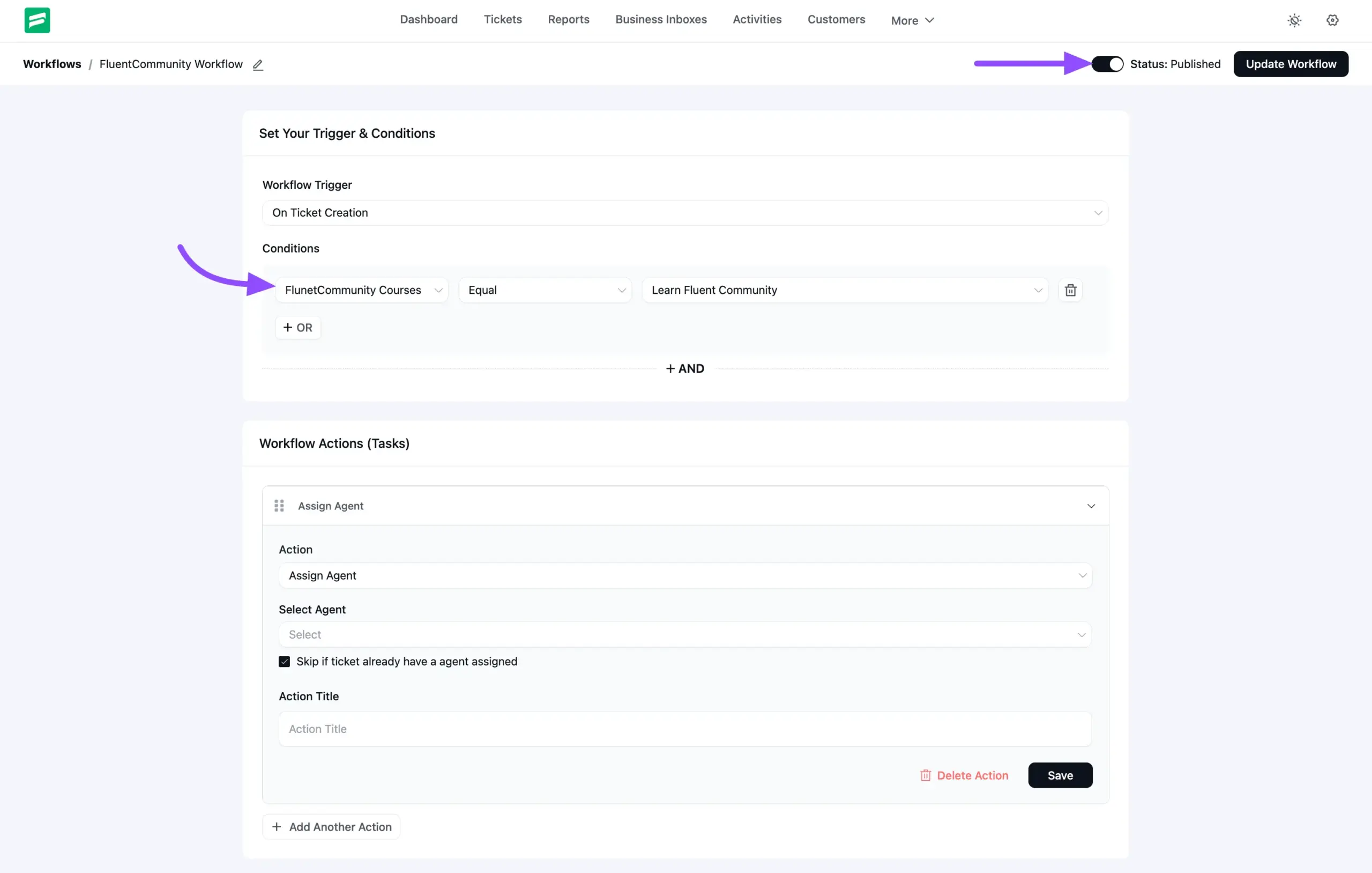Viewport: 1372px width, 873px height.
Task: Open the Reports page
Action: tap(568, 19)
